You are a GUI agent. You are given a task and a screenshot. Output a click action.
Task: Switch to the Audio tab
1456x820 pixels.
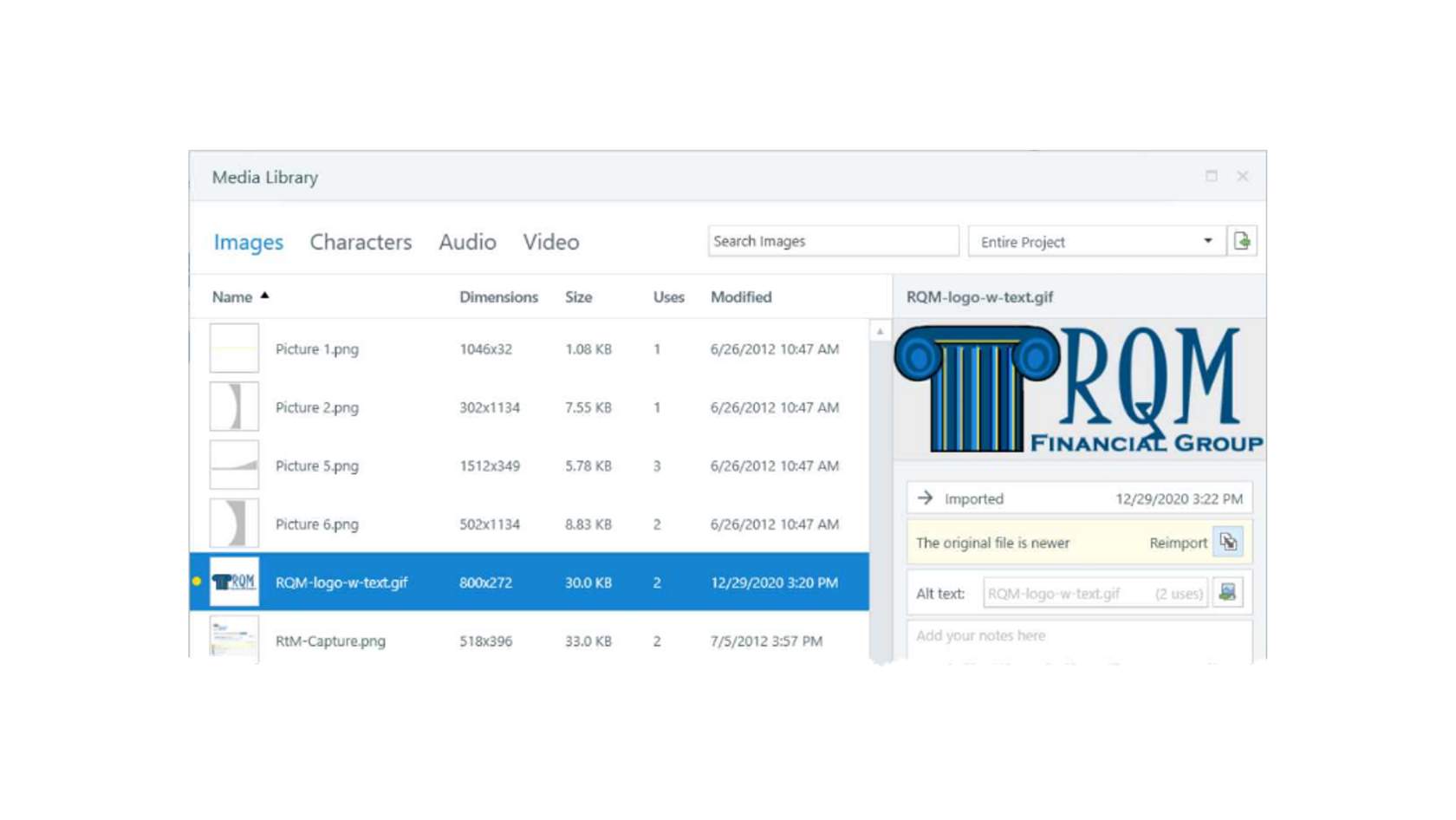pos(467,242)
